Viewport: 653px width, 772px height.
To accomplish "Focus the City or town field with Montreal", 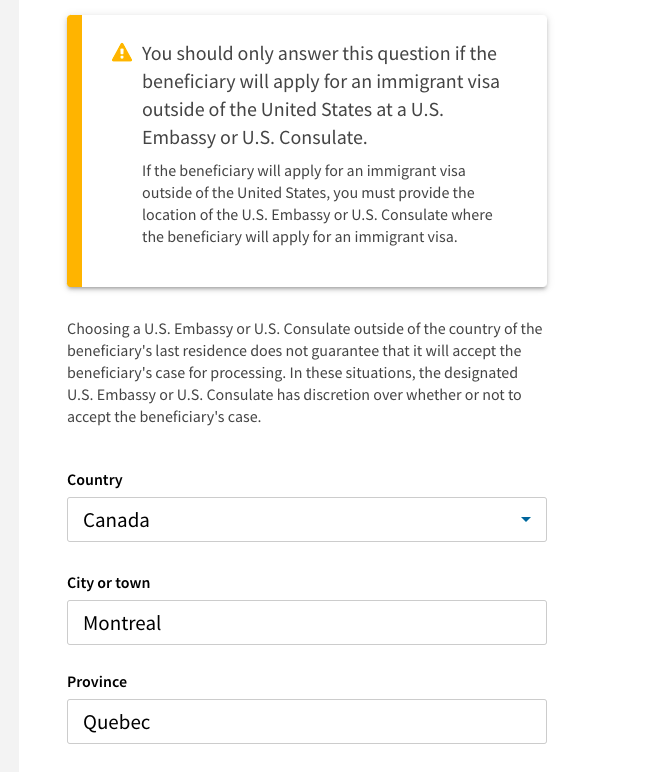I will [307, 622].
